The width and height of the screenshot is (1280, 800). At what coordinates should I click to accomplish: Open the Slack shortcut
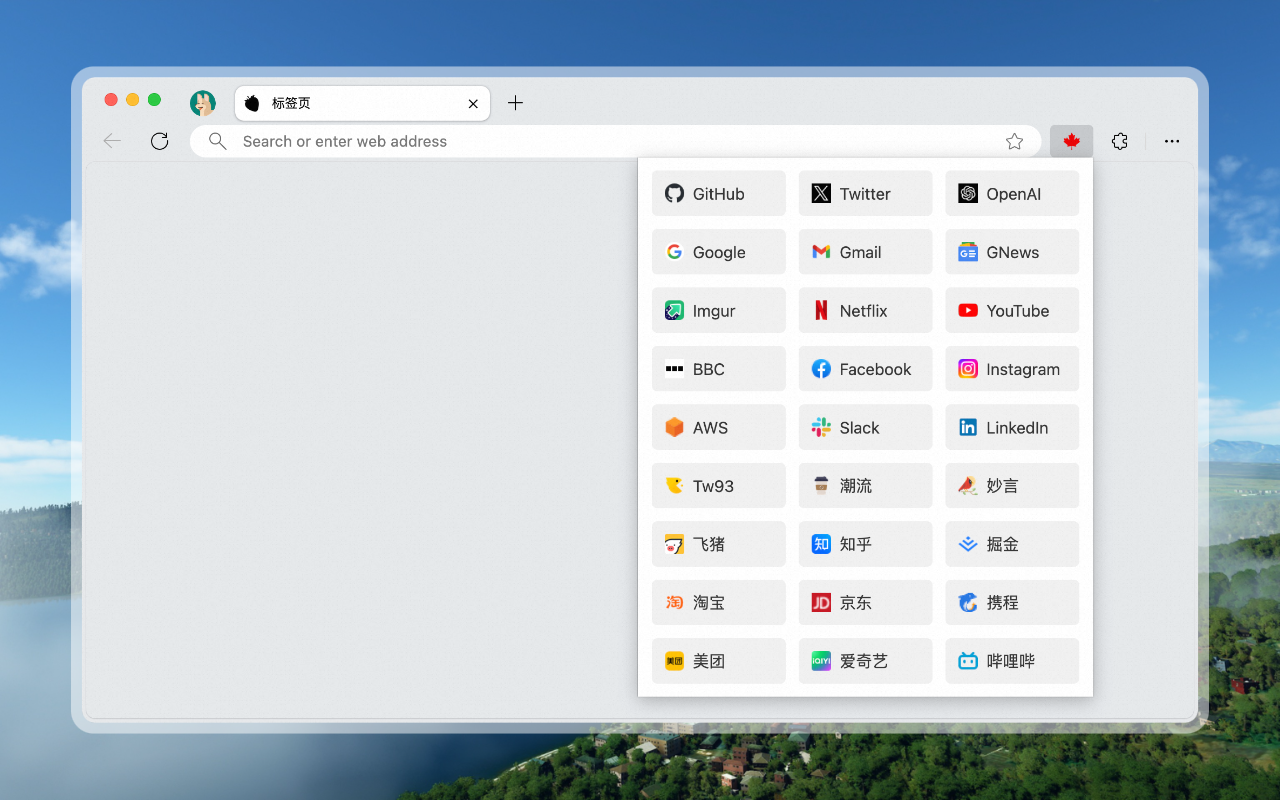pyautogui.click(x=865, y=427)
